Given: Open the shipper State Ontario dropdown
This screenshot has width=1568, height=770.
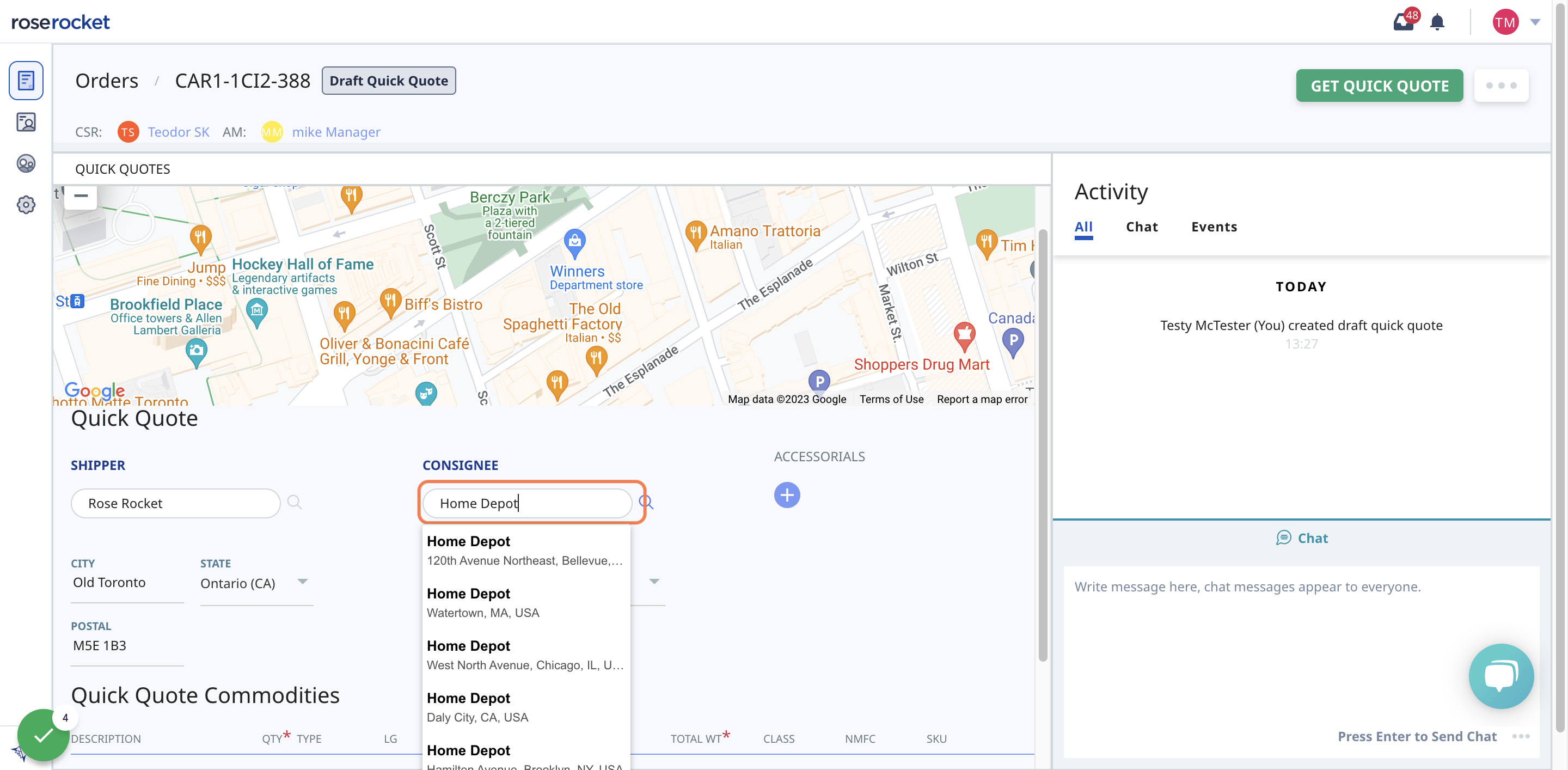Looking at the screenshot, I should [x=256, y=583].
